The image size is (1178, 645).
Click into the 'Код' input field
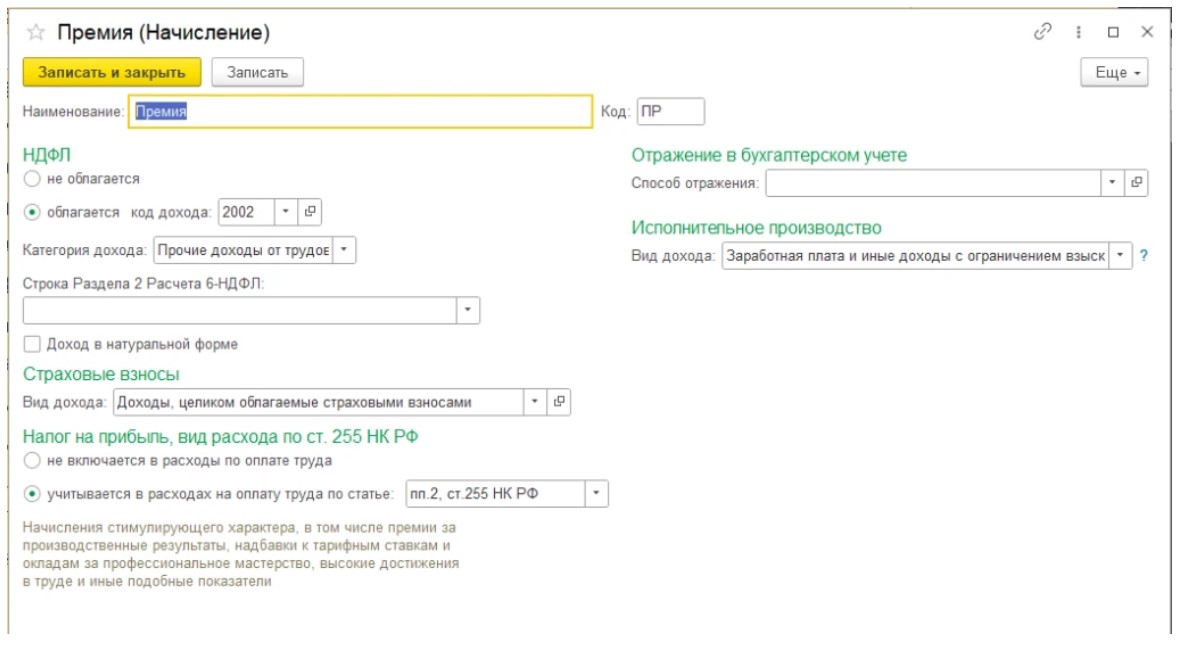pos(670,112)
